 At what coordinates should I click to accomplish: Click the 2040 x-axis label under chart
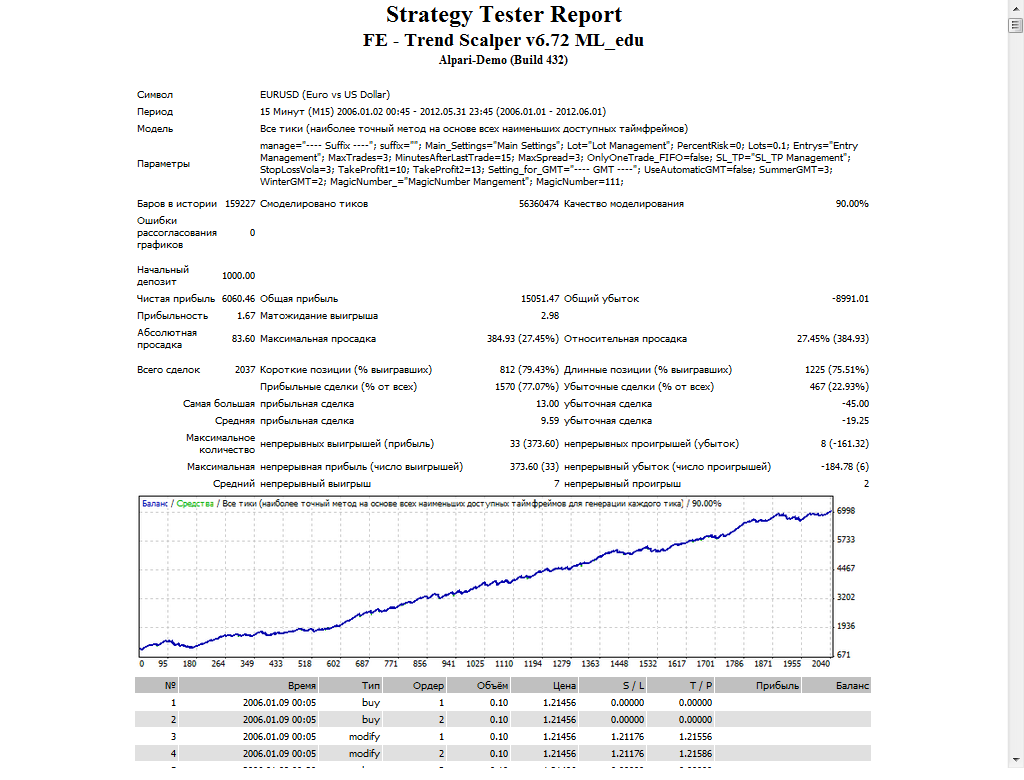tap(821, 664)
